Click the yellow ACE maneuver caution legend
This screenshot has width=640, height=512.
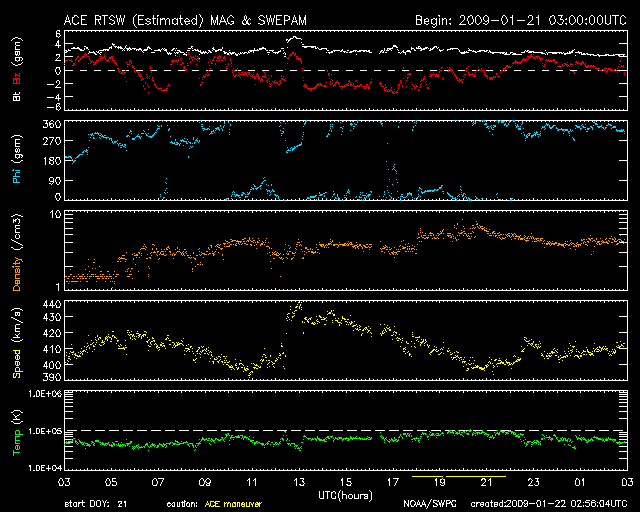click(233, 504)
